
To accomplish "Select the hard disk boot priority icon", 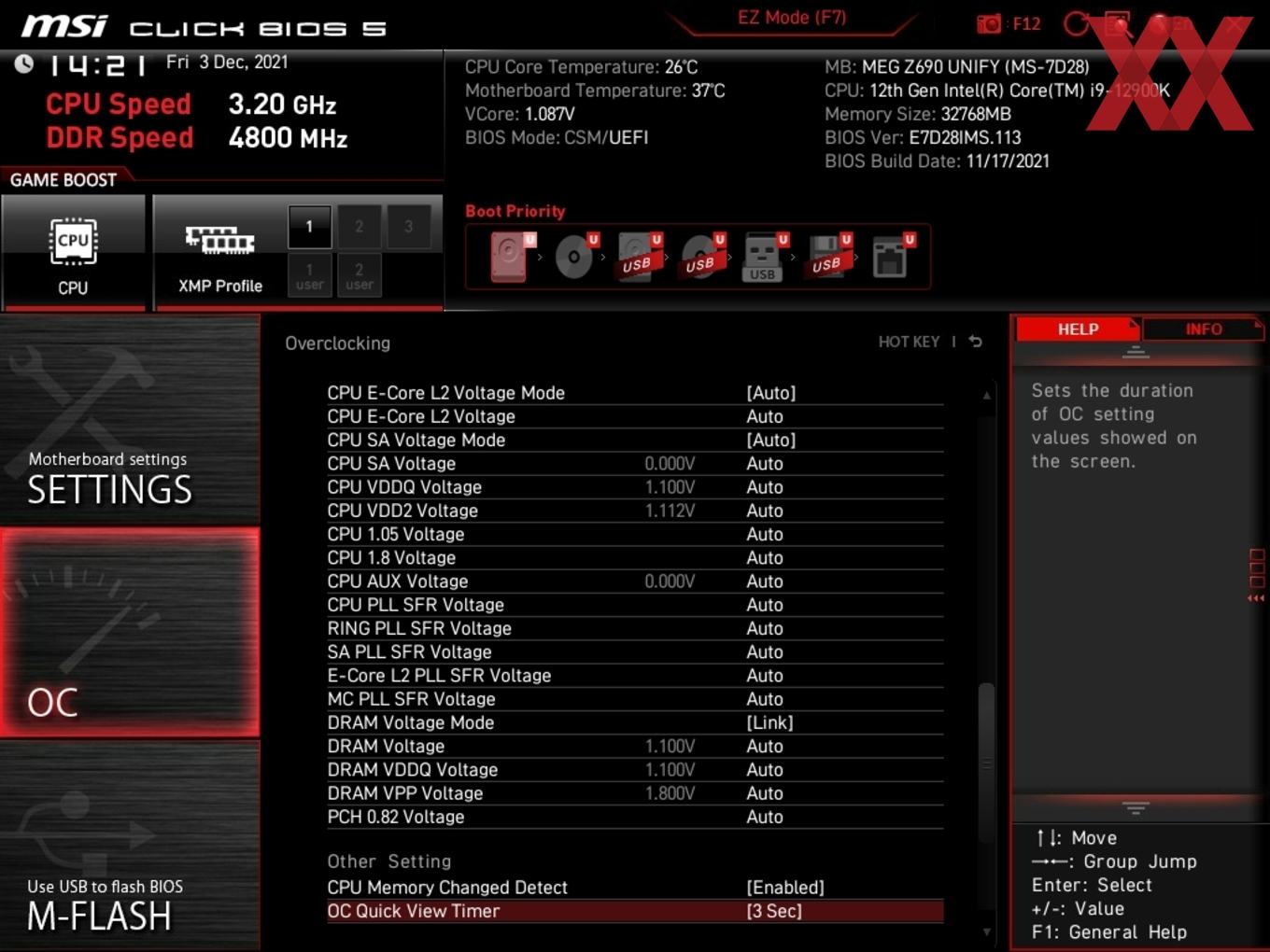I will coord(510,256).
